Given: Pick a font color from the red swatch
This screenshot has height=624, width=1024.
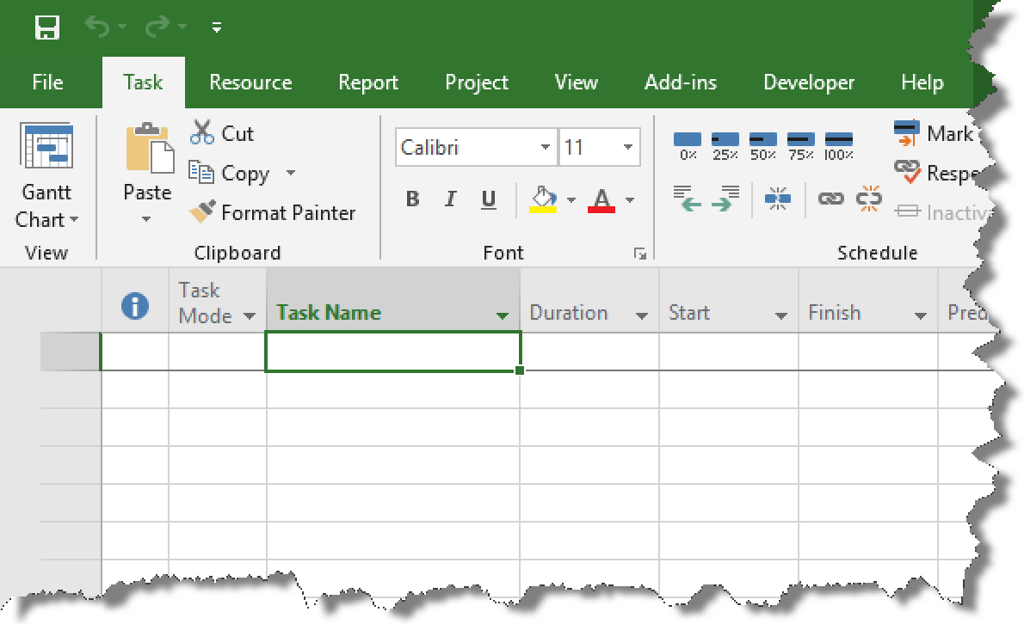Looking at the screenshot, I should [x=600, y=199].
